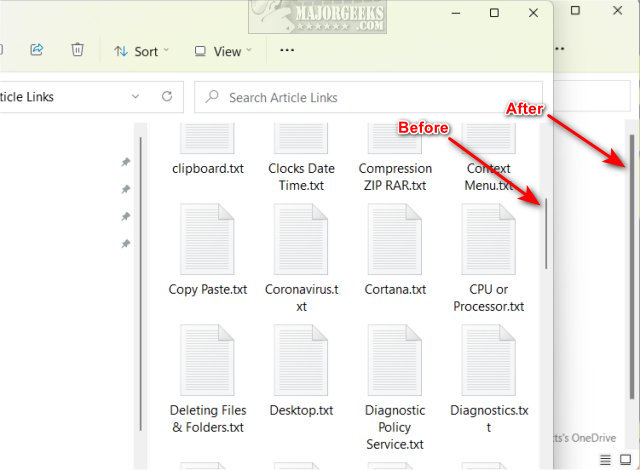Click the Copy Paste.txt file name

208,289
